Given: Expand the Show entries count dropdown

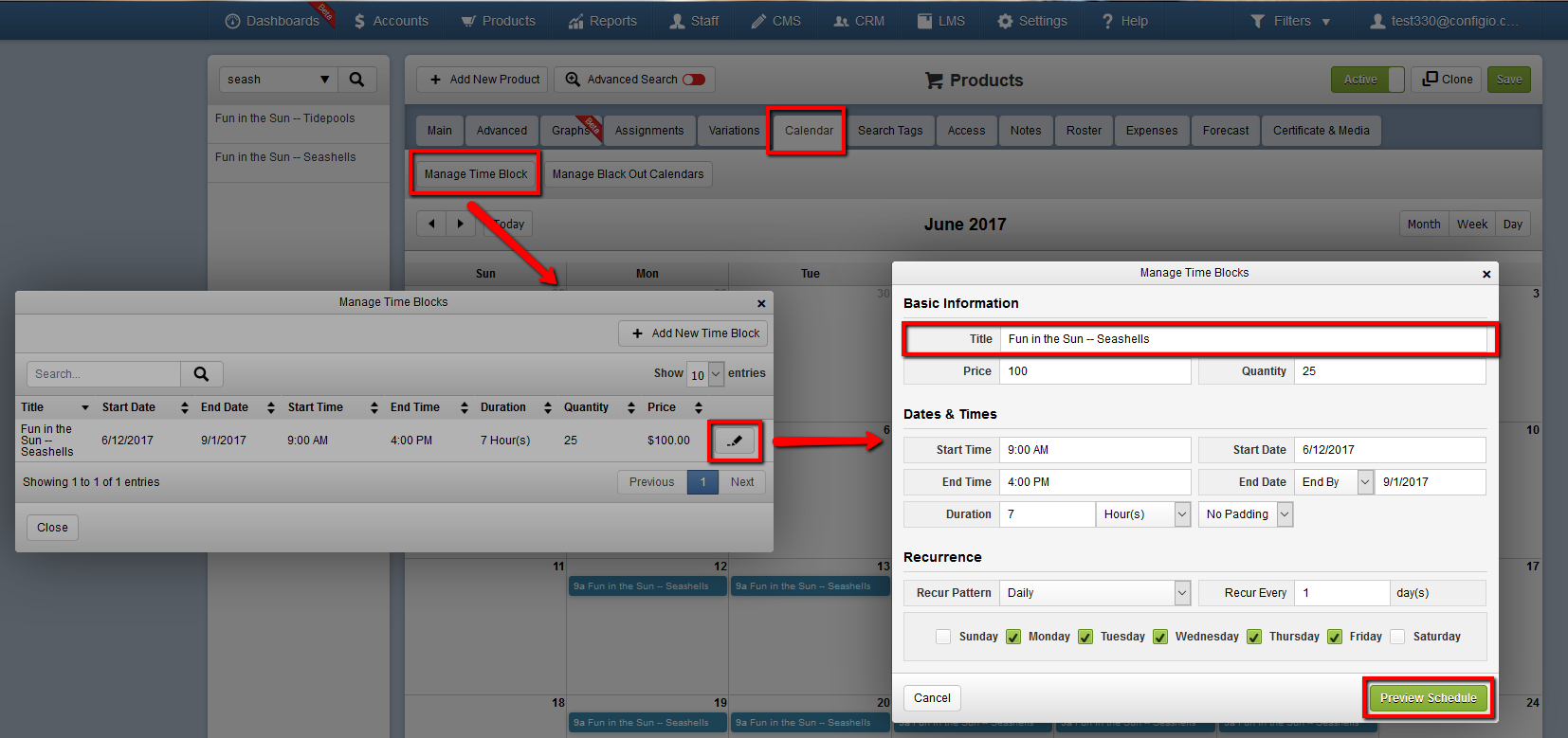Looking at the screenshot, I should pos(705,374).
